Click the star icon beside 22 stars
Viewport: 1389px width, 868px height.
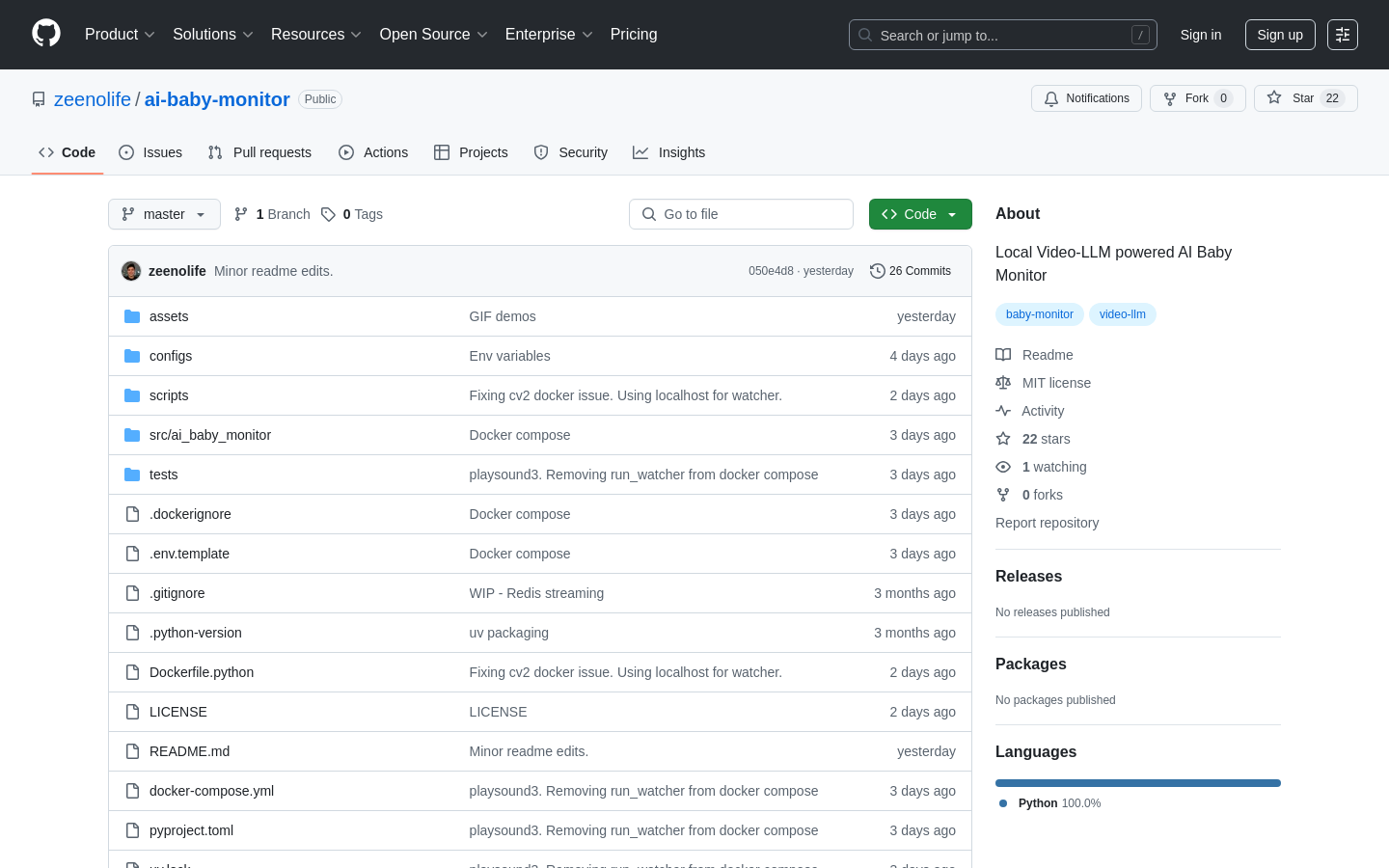coord(1003,439)
